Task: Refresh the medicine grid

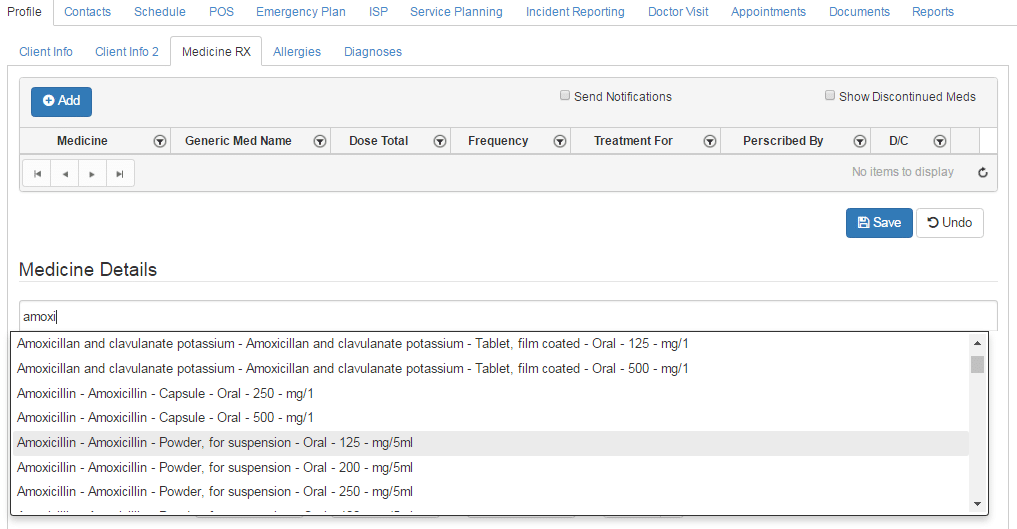Action: [x=982, y=173]
